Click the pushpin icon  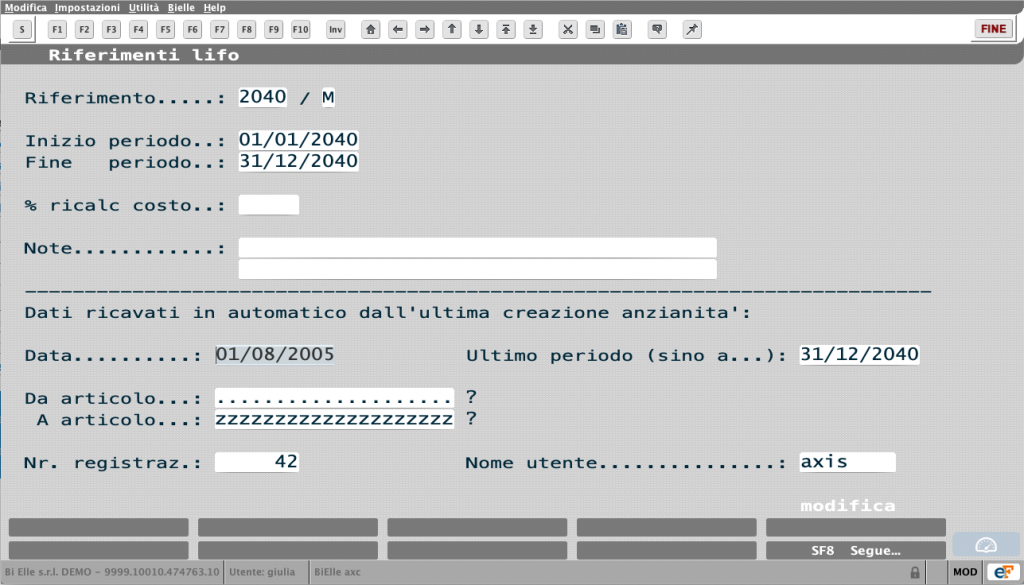(692, 29)
